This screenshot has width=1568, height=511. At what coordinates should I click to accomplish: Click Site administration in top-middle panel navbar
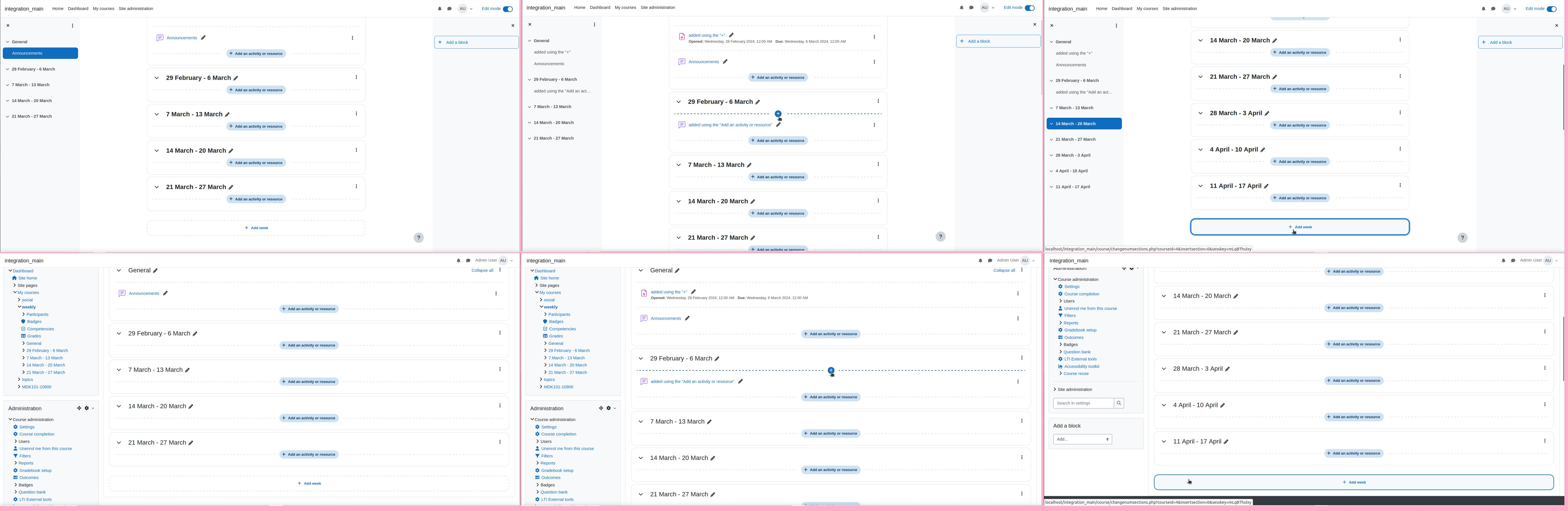(x=657, y=7)
